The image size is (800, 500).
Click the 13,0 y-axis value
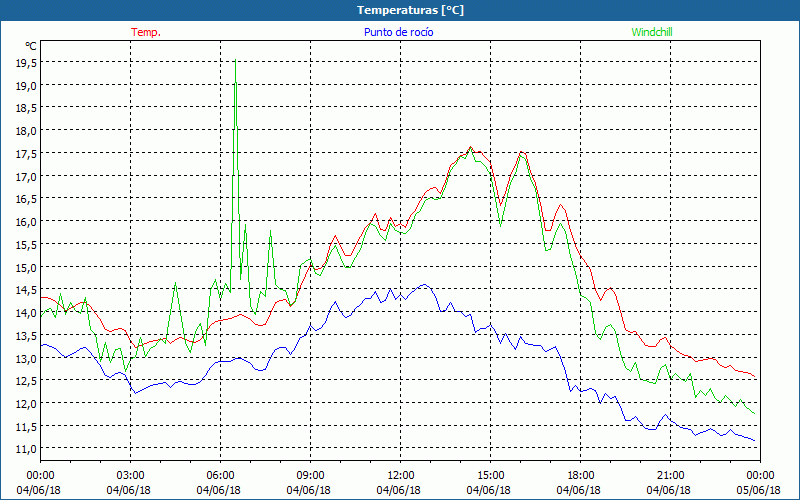27,358
